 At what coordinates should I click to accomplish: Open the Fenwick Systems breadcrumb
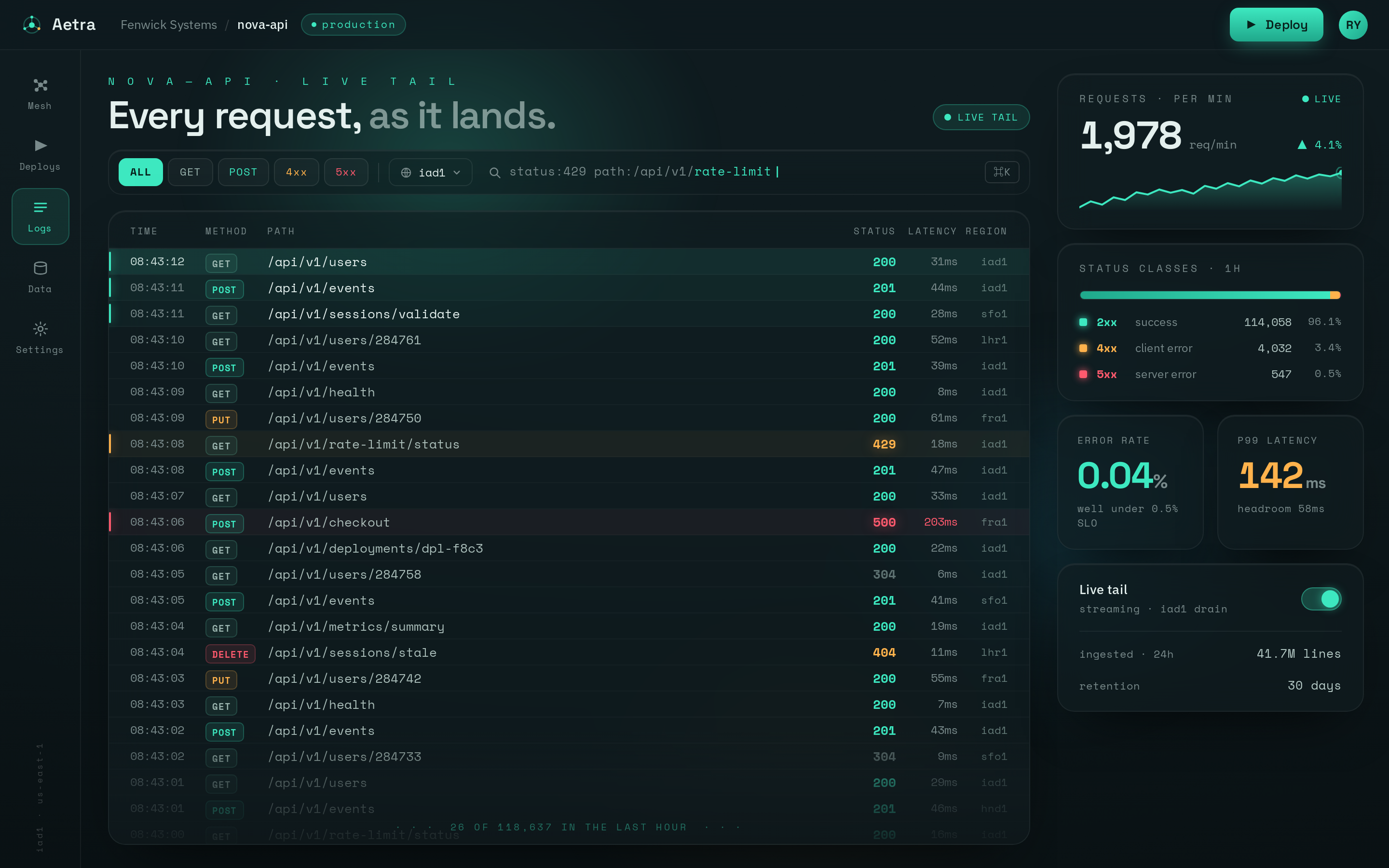(x=169, y=25)
